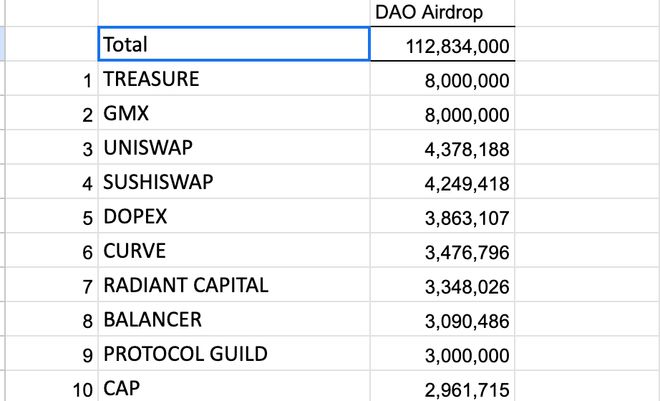Select the GMX name cell

pos(233,114)
